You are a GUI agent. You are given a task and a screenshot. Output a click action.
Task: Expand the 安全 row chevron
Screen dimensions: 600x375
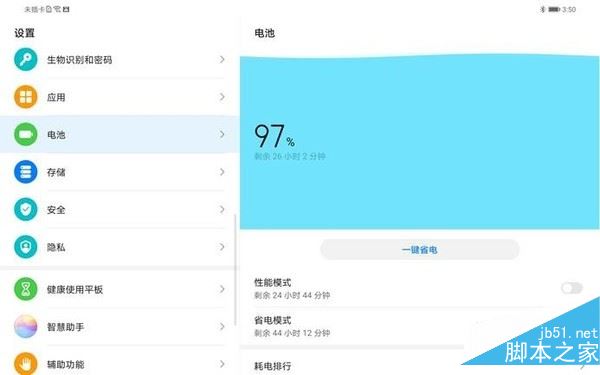coord(222,209)
